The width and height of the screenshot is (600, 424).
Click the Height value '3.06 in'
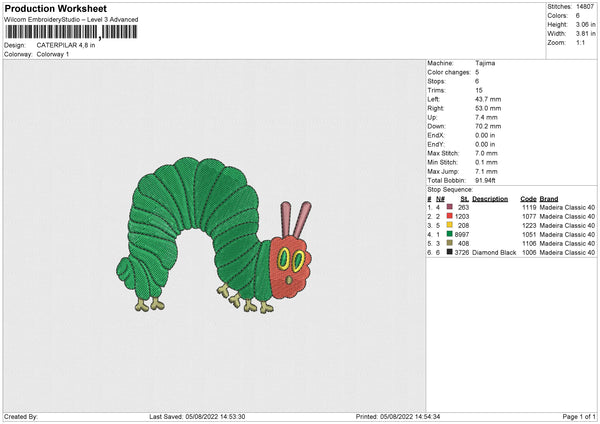pos(585,24)
